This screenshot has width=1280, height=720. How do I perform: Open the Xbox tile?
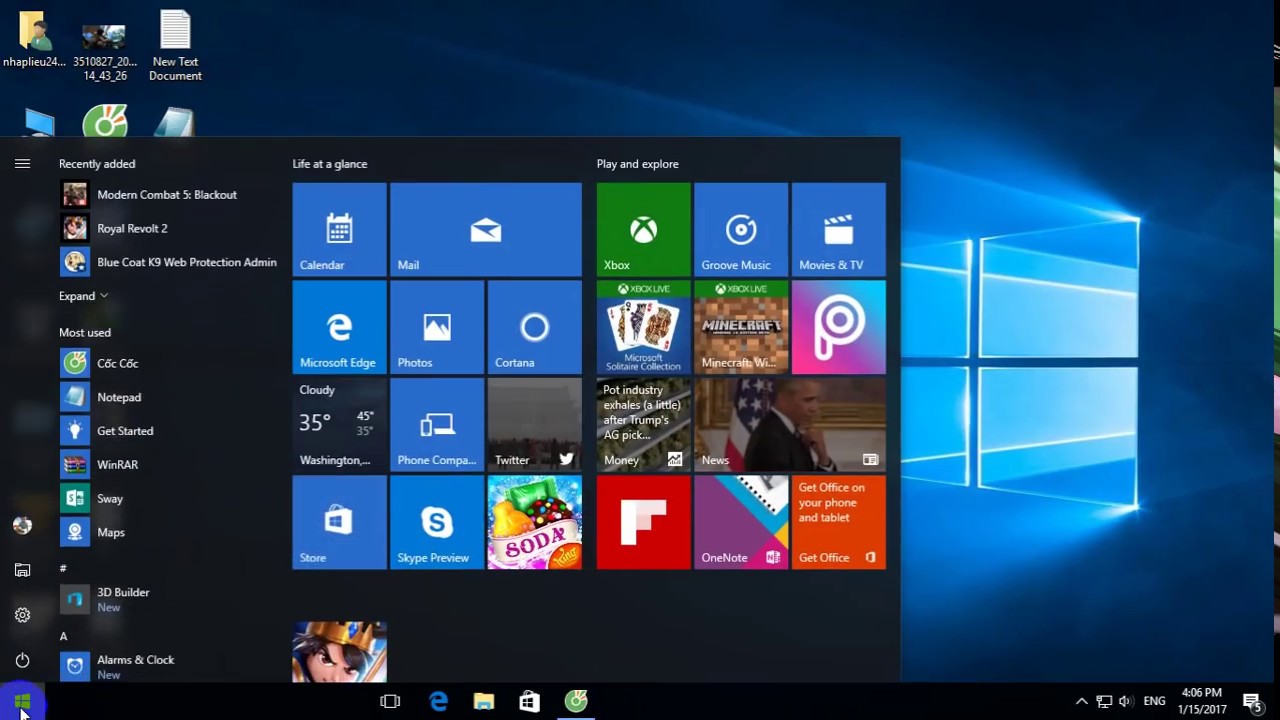click(643, 229)
